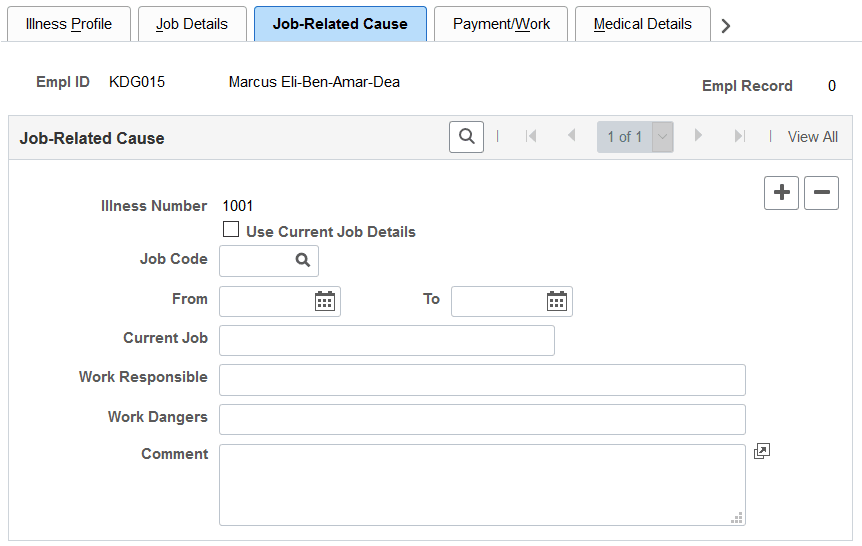Open the From date calendar picker
This screenshot has width=862, height=546.
(324, 301)
